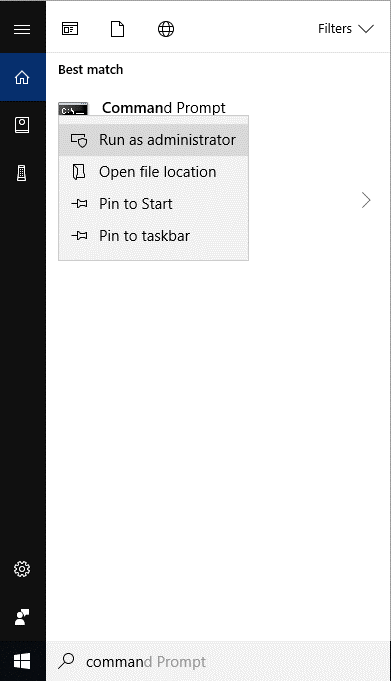Click the 'Best match' heading

pos(90,69)
